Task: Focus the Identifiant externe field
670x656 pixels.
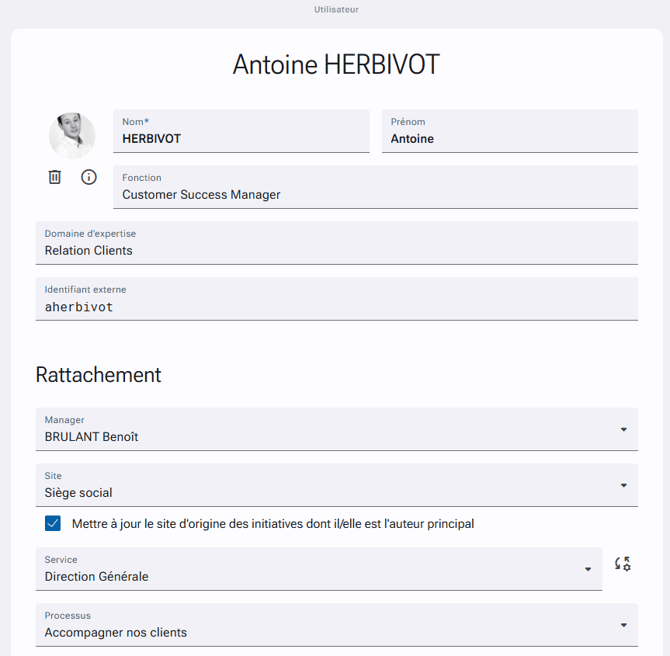Action: [x=337, y=299]
